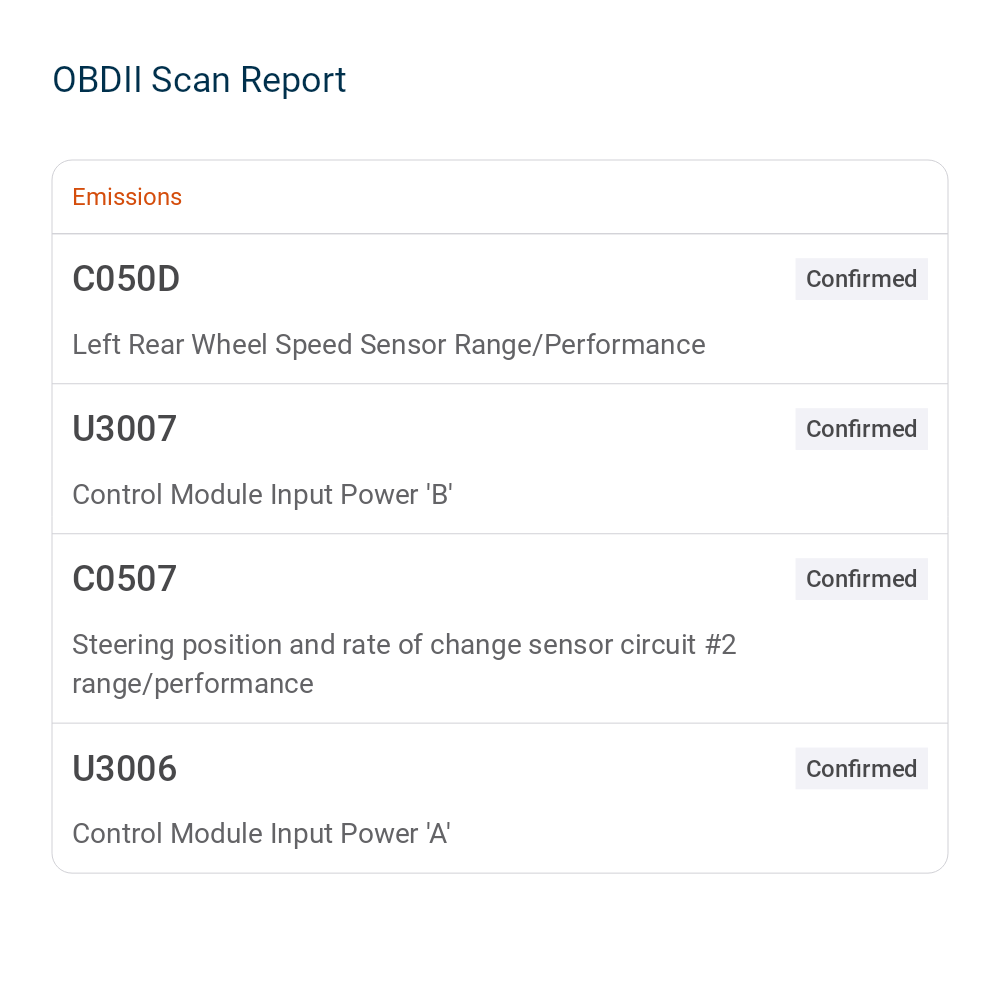1000x1000 pixels.
Task: Select Control Module Input Power 'B' text
Action: 262,495
